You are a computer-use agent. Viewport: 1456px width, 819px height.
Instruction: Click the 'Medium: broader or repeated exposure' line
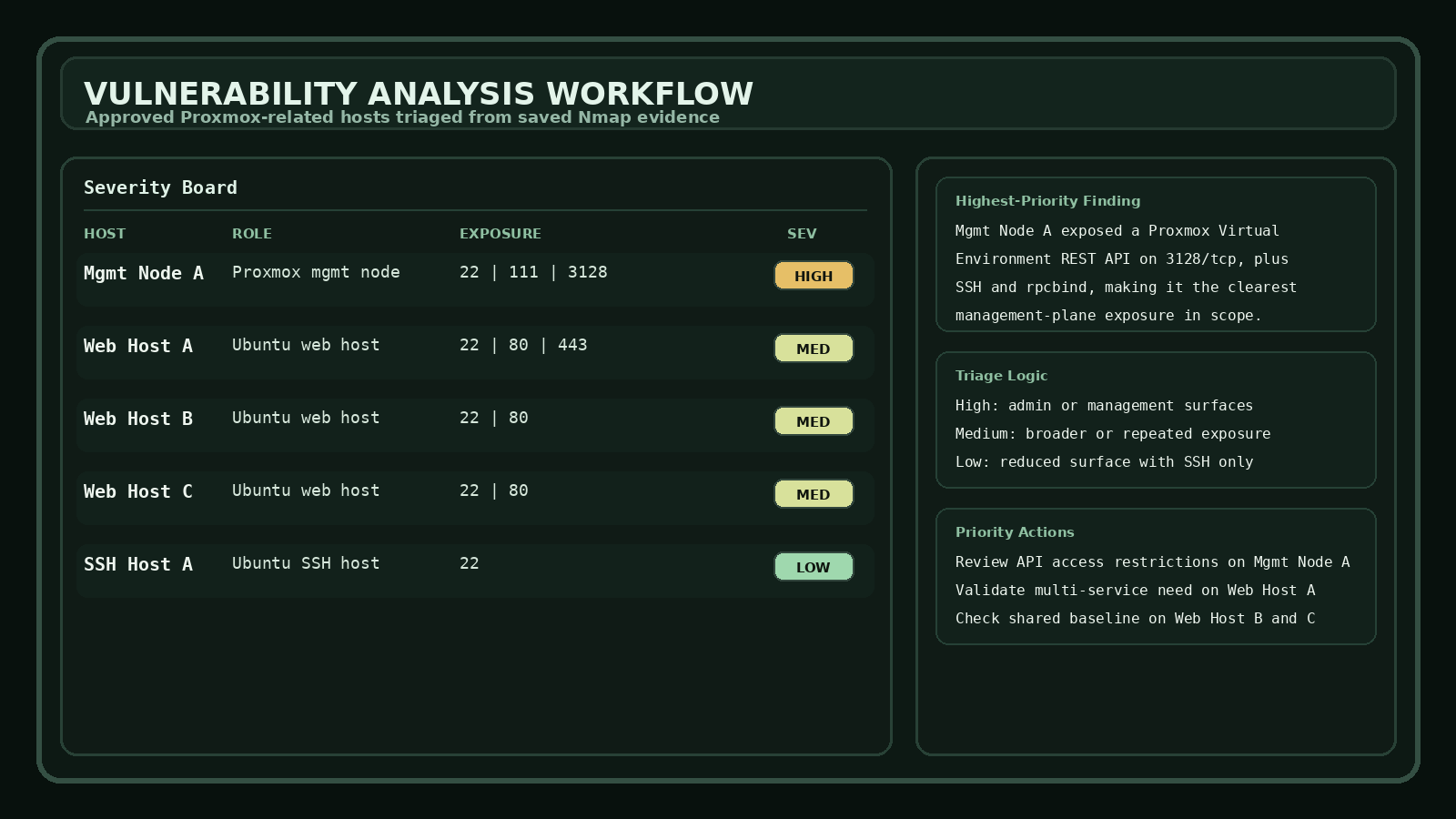(1113, 434)
